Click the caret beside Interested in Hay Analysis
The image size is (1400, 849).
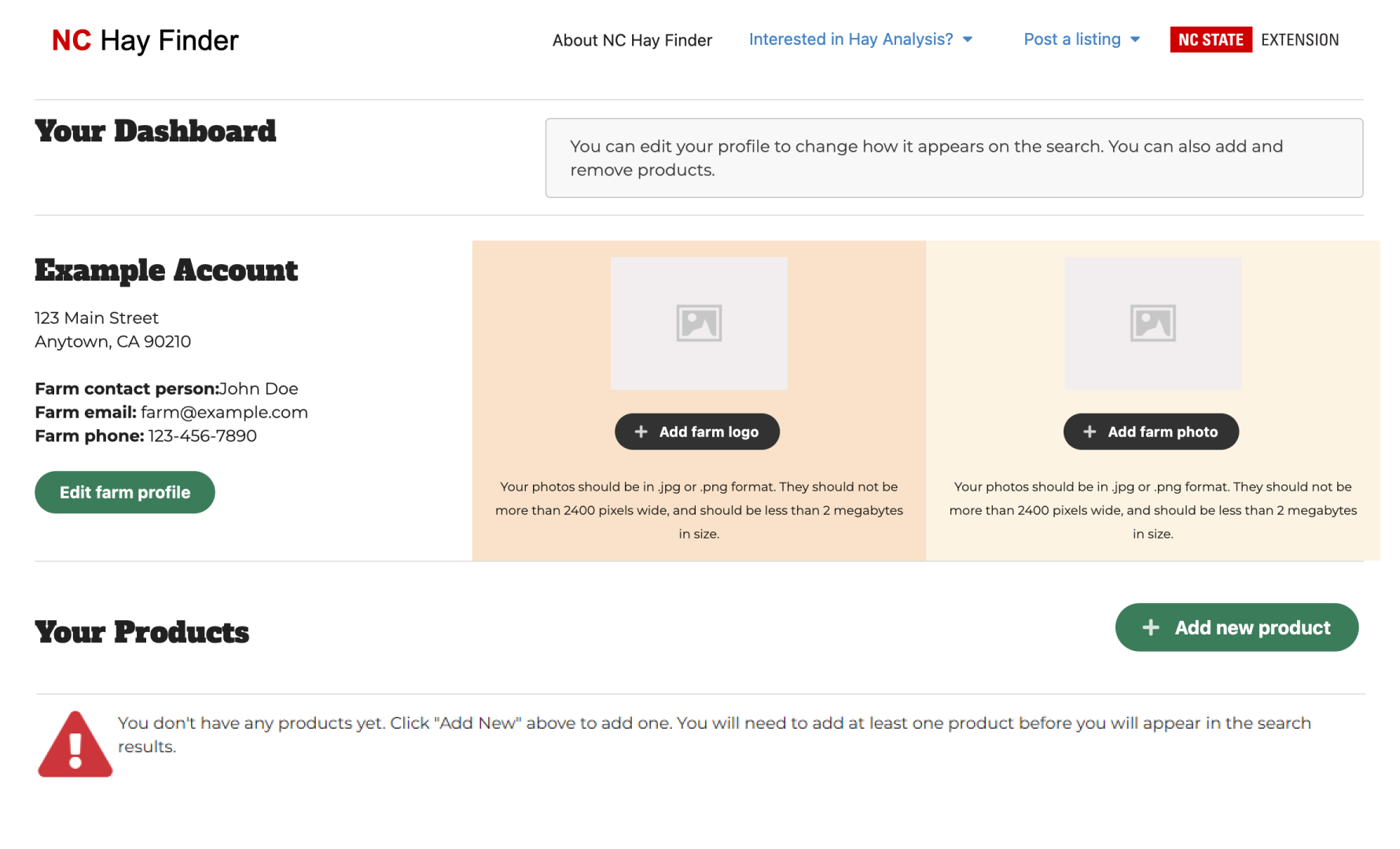point(968,39)
